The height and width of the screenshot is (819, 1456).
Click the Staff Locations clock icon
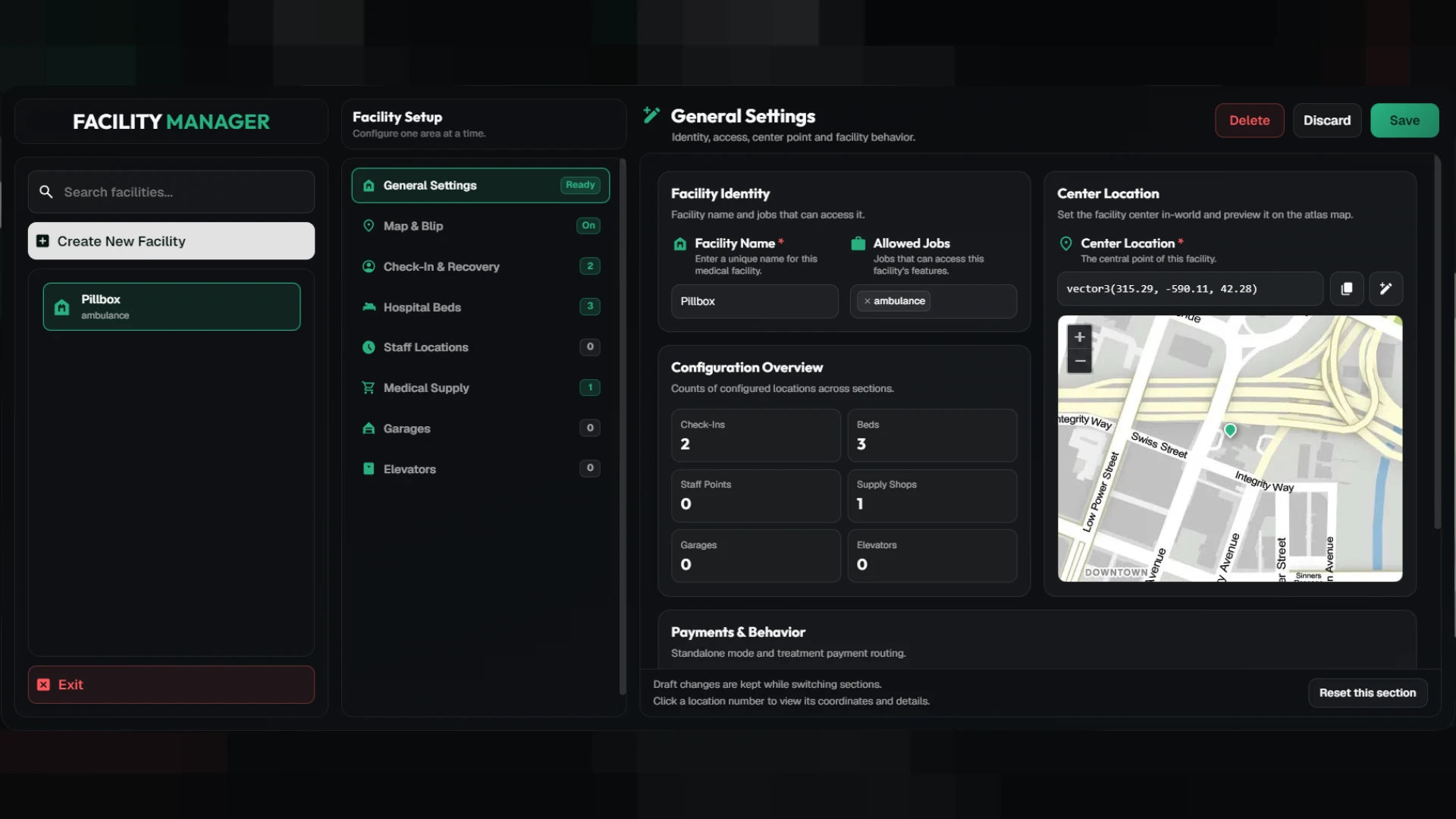[x=369, y=347]
